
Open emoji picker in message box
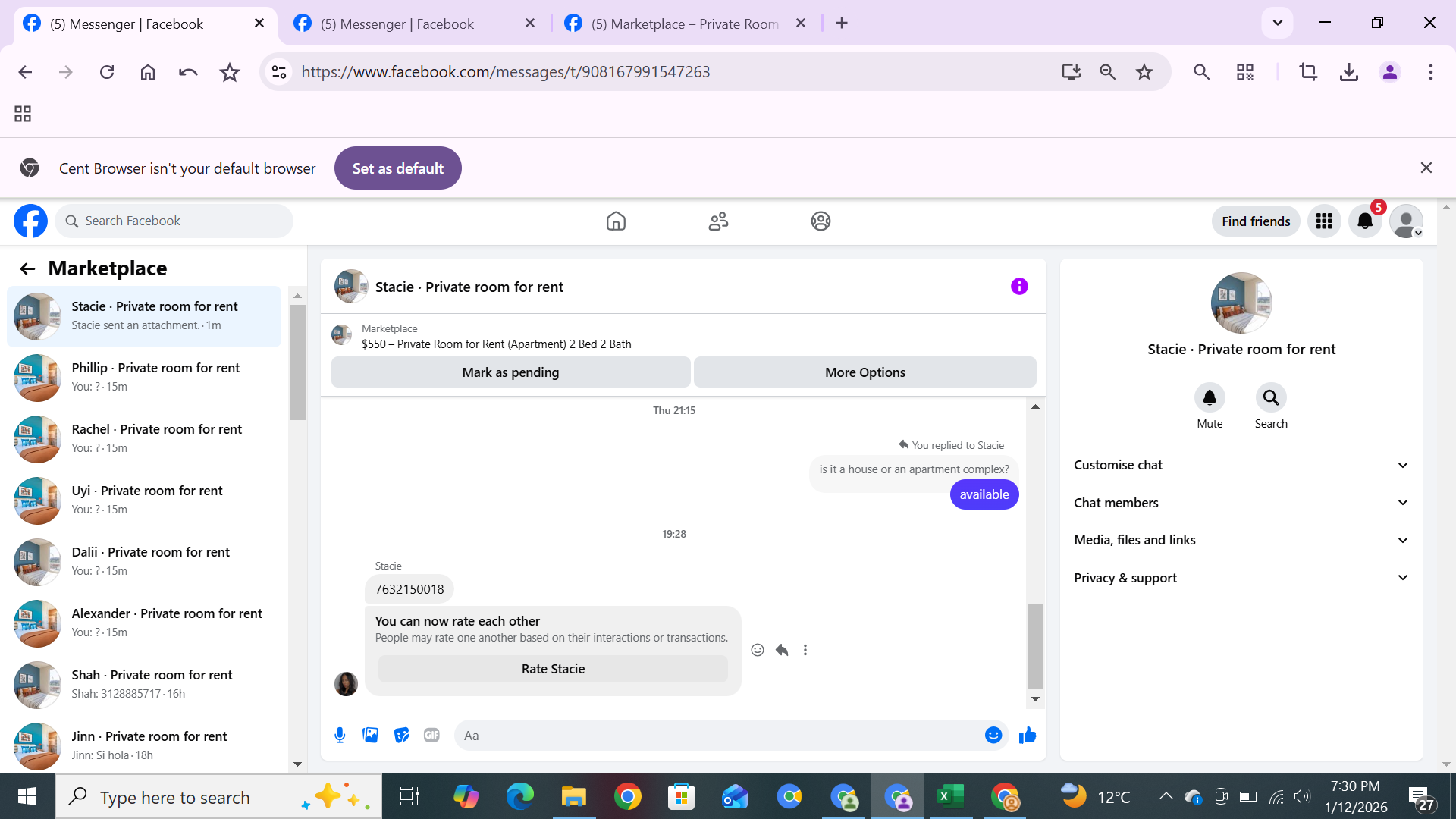tap(993, 735)
